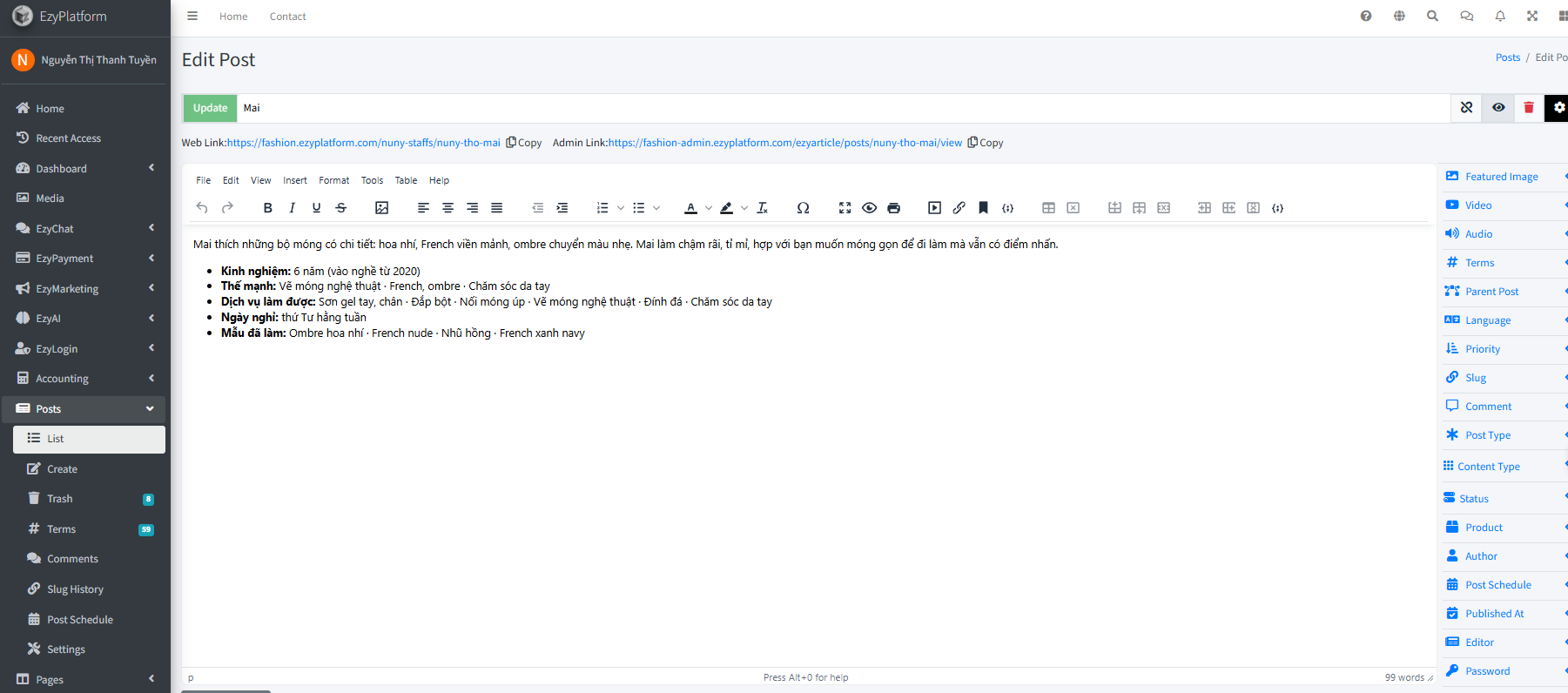Viewport: 1568px width, 693px height.
Task: Open the Insert menu in the editor
Action: [295, 180]
